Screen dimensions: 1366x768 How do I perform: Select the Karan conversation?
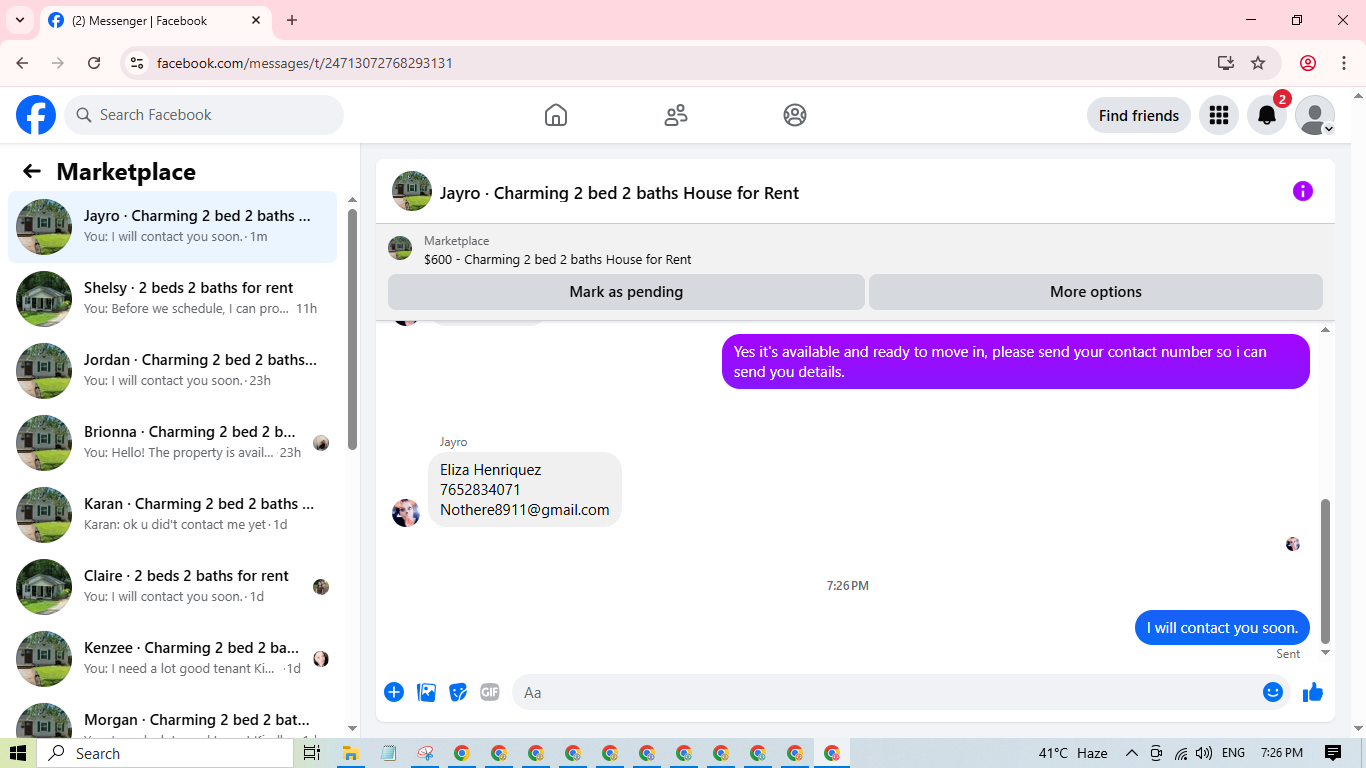pyautogui.click(x=172, y=515)
